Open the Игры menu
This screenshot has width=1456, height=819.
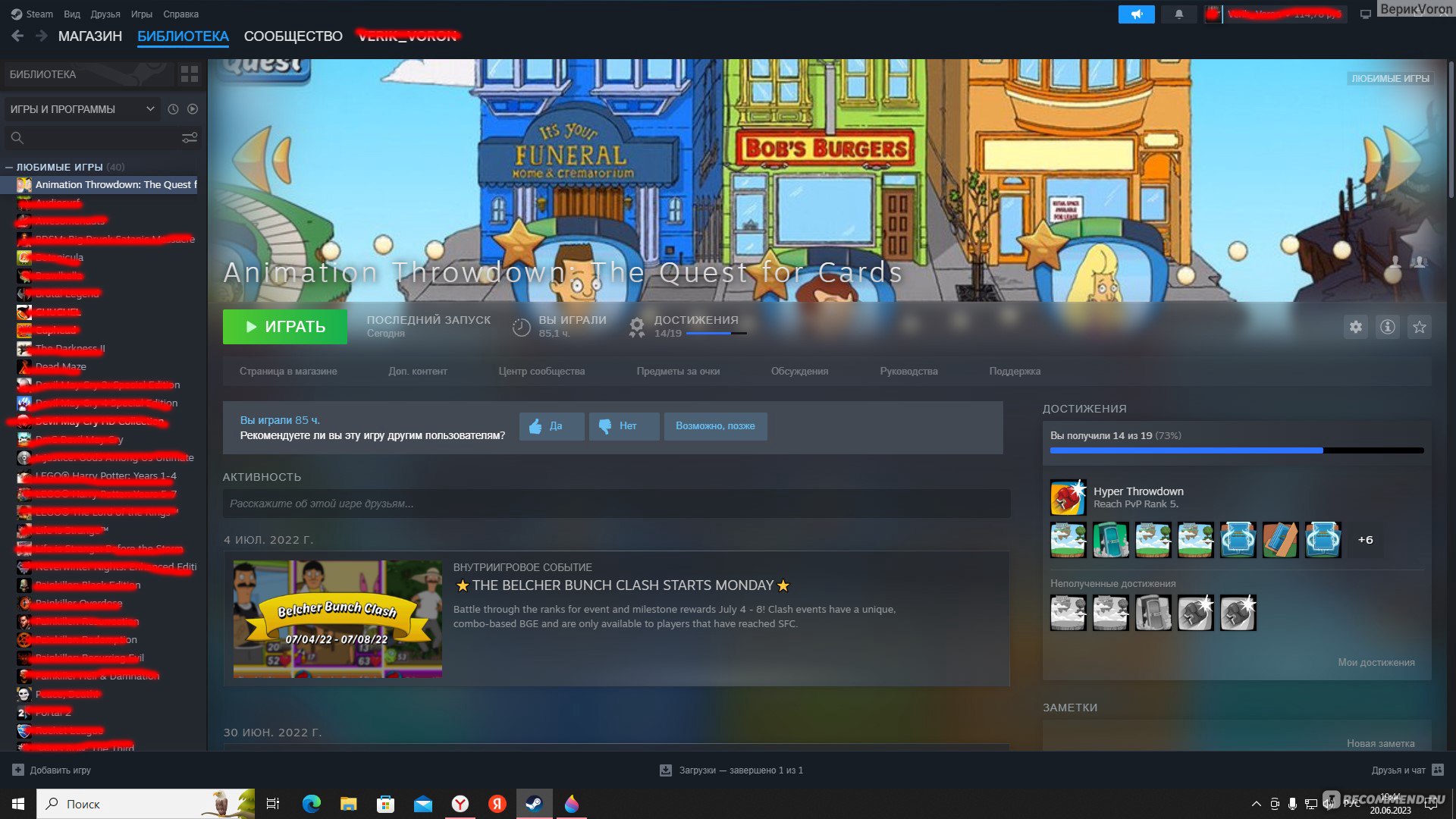(142, 14)
